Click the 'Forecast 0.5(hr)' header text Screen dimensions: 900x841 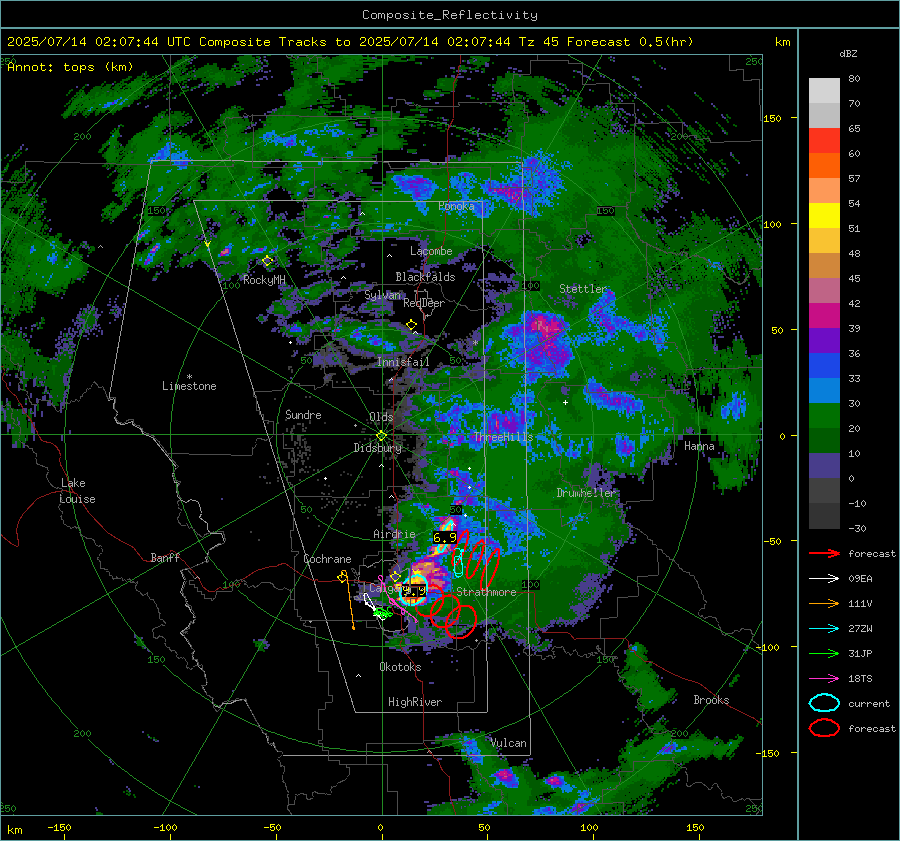(x=630, y=42)
